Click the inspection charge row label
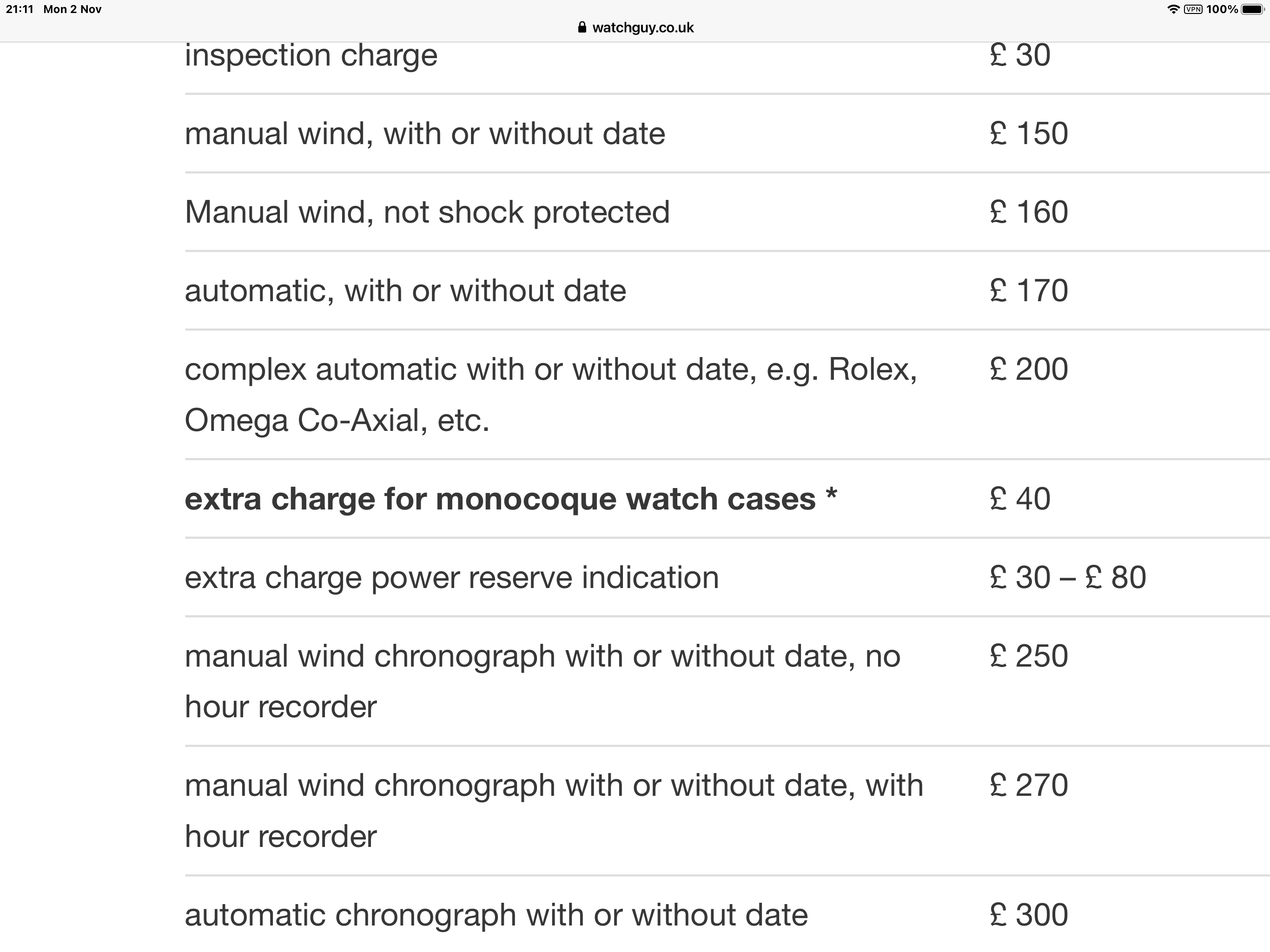Screen dimensions: 1270x952 [311, 56]
